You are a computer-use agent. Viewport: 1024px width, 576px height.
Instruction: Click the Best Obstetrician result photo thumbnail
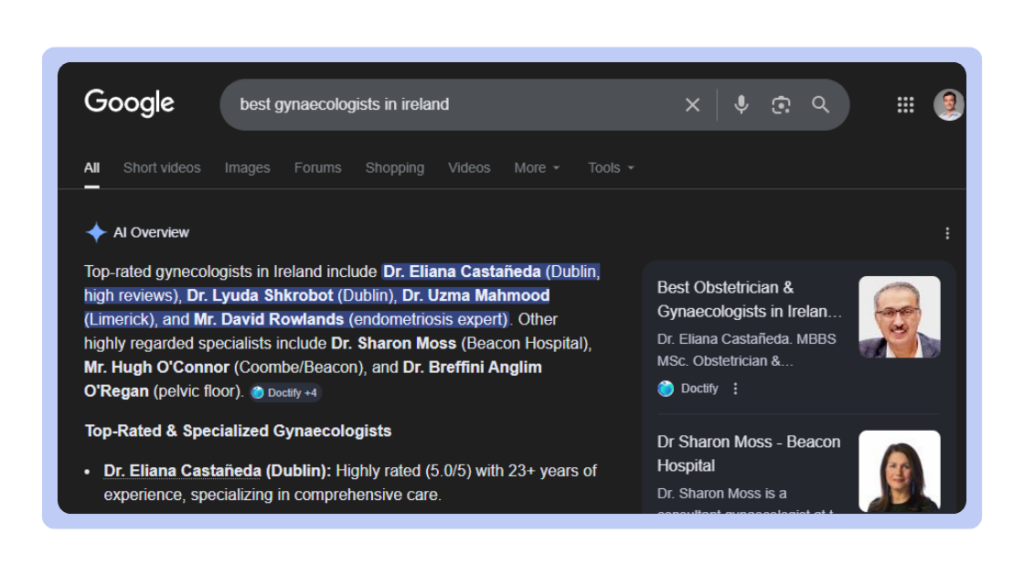coord(899,317)
